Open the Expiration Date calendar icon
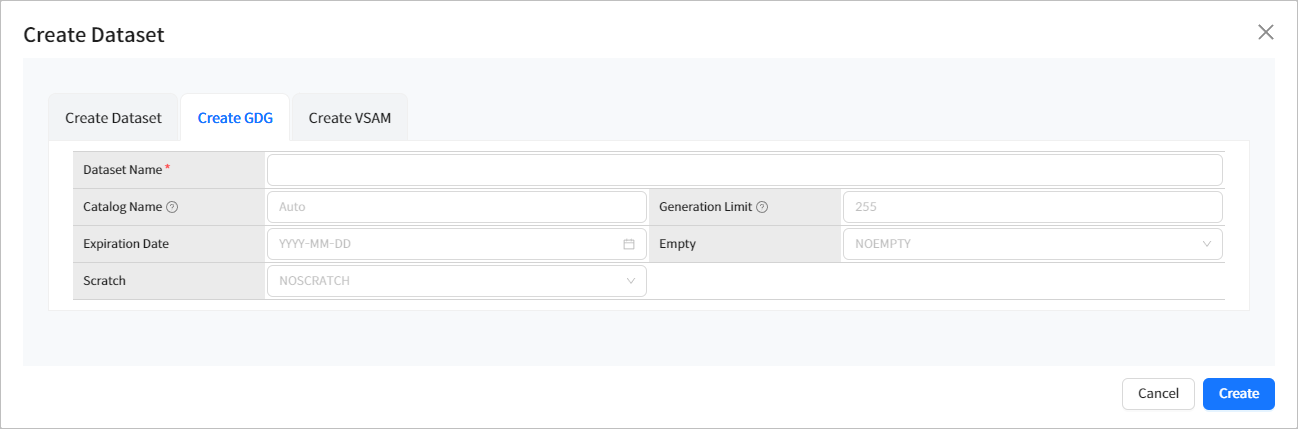Viewport: 1298px width, 429px height. click(x=629, y=244)
